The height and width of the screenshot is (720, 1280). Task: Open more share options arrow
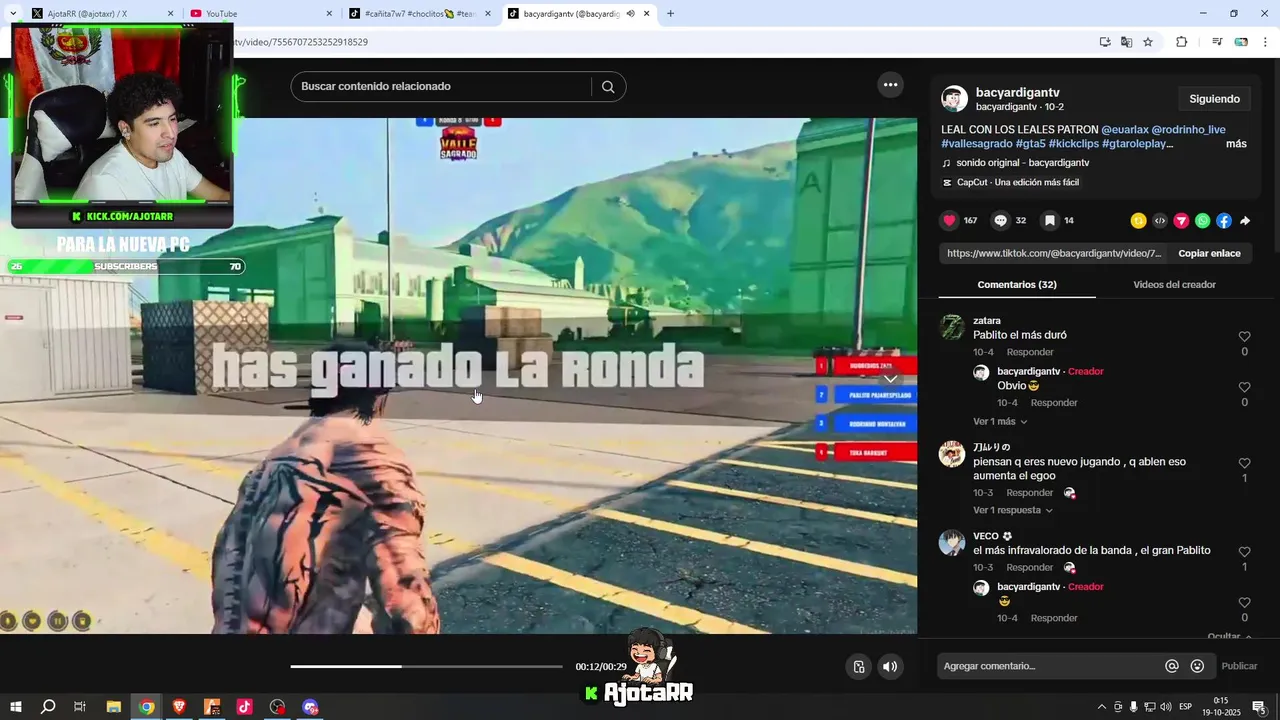(1245, 221)
